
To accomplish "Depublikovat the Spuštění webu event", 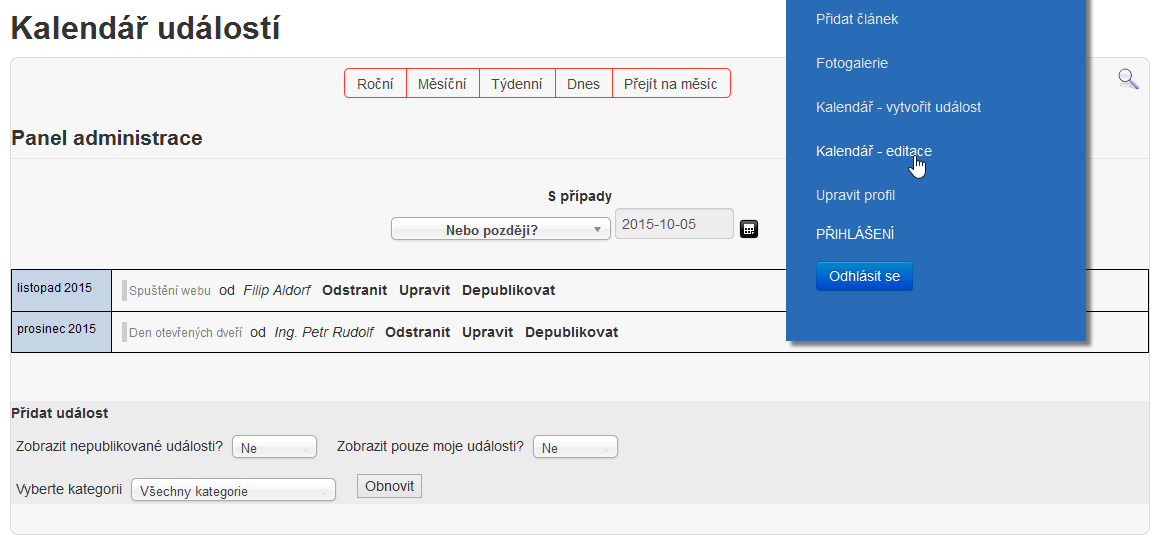I will click(509, 290).
